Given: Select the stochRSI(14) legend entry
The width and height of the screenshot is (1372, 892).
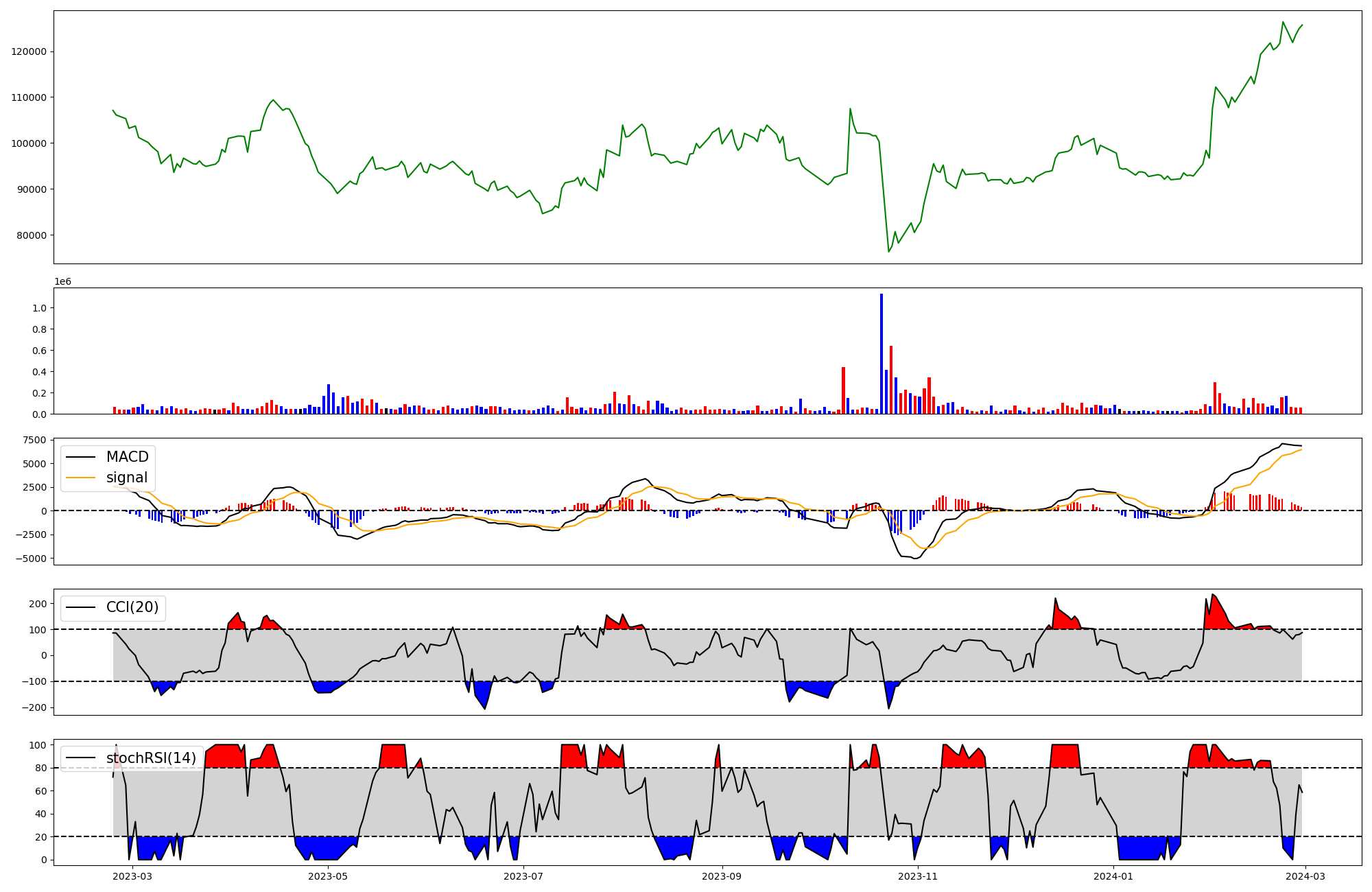Looking at the screenshot, I should pos(151,758).
